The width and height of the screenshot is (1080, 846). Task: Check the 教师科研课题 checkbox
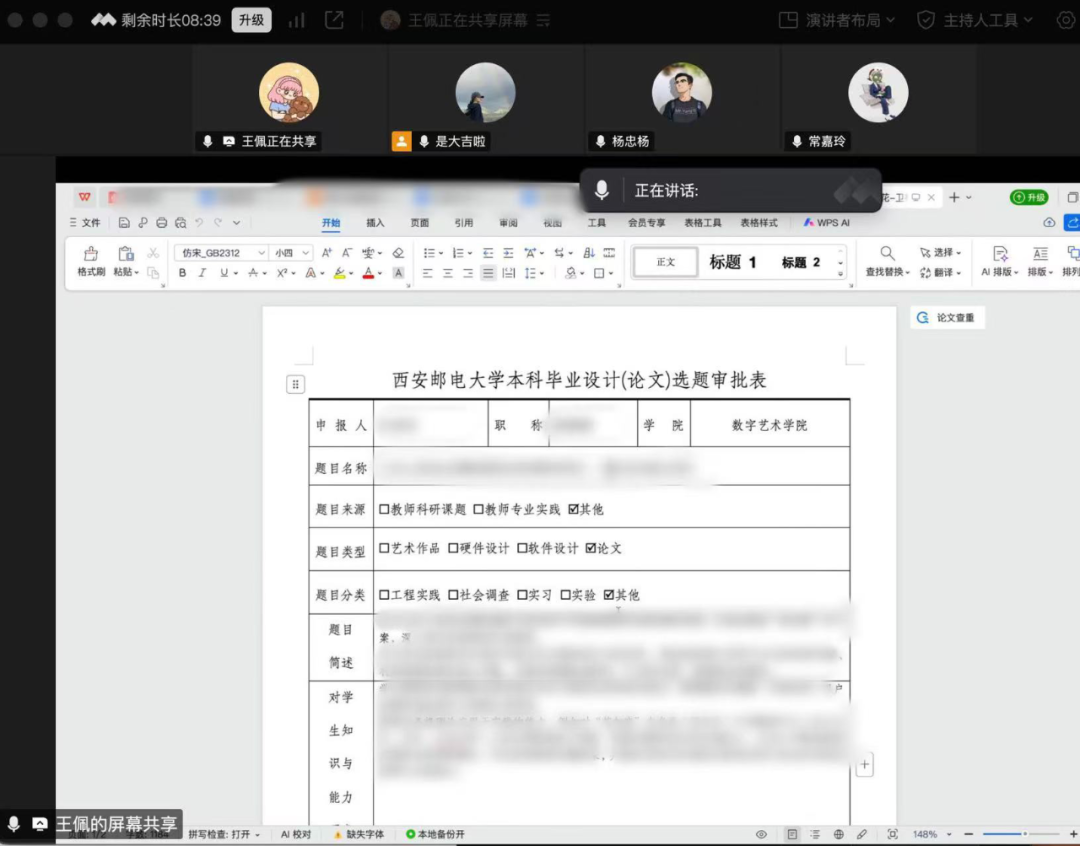384,509
